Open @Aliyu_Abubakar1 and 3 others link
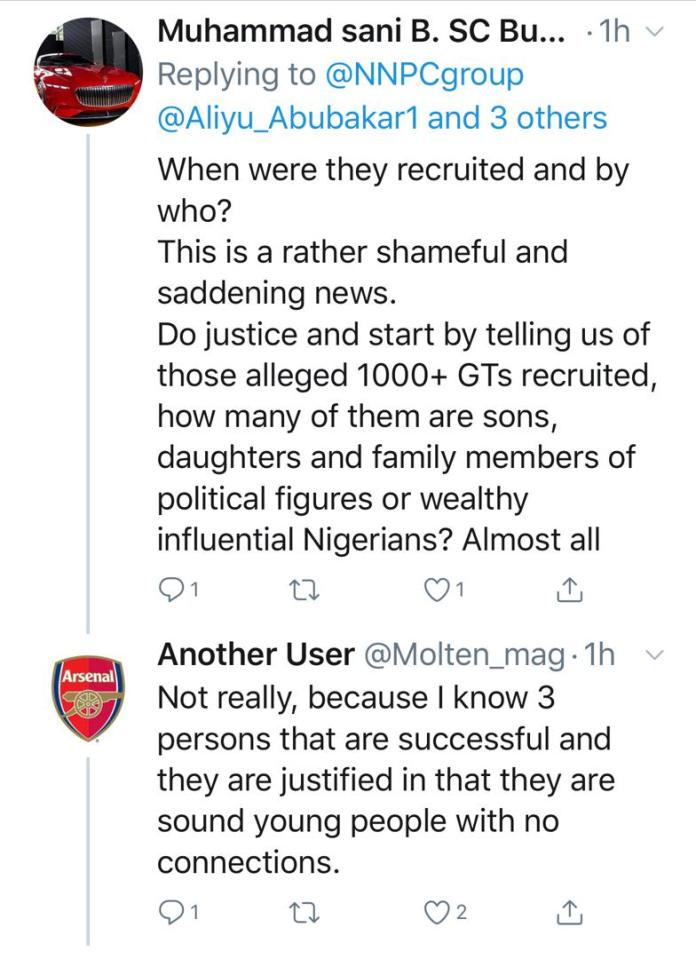The image size is (696, 959). (382, 118)
